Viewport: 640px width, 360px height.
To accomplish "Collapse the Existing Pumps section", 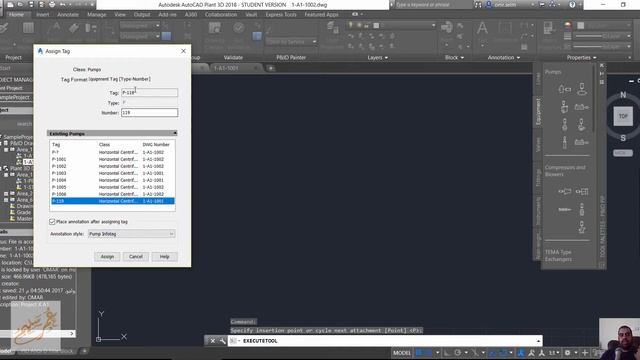I will [175, 133].
